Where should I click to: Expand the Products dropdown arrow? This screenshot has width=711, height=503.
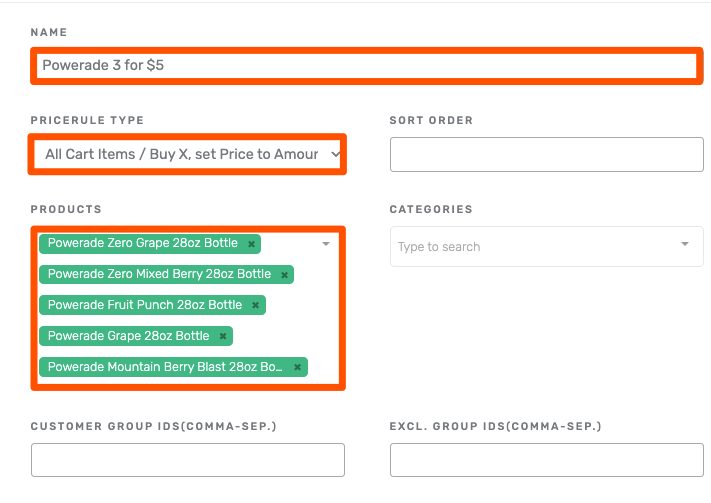[x=326, y=243]
